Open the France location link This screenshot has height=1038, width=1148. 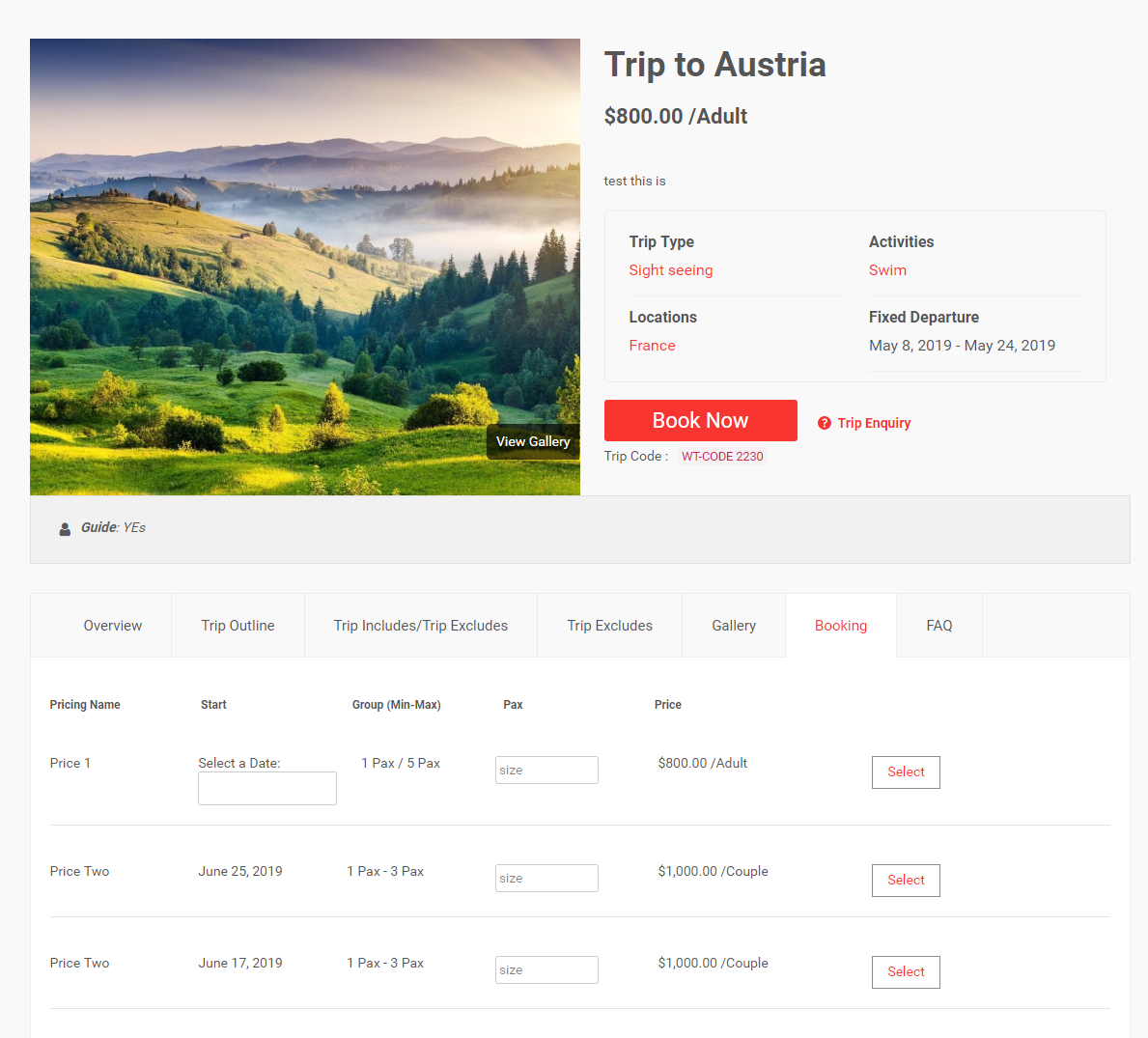pos(652,346)
